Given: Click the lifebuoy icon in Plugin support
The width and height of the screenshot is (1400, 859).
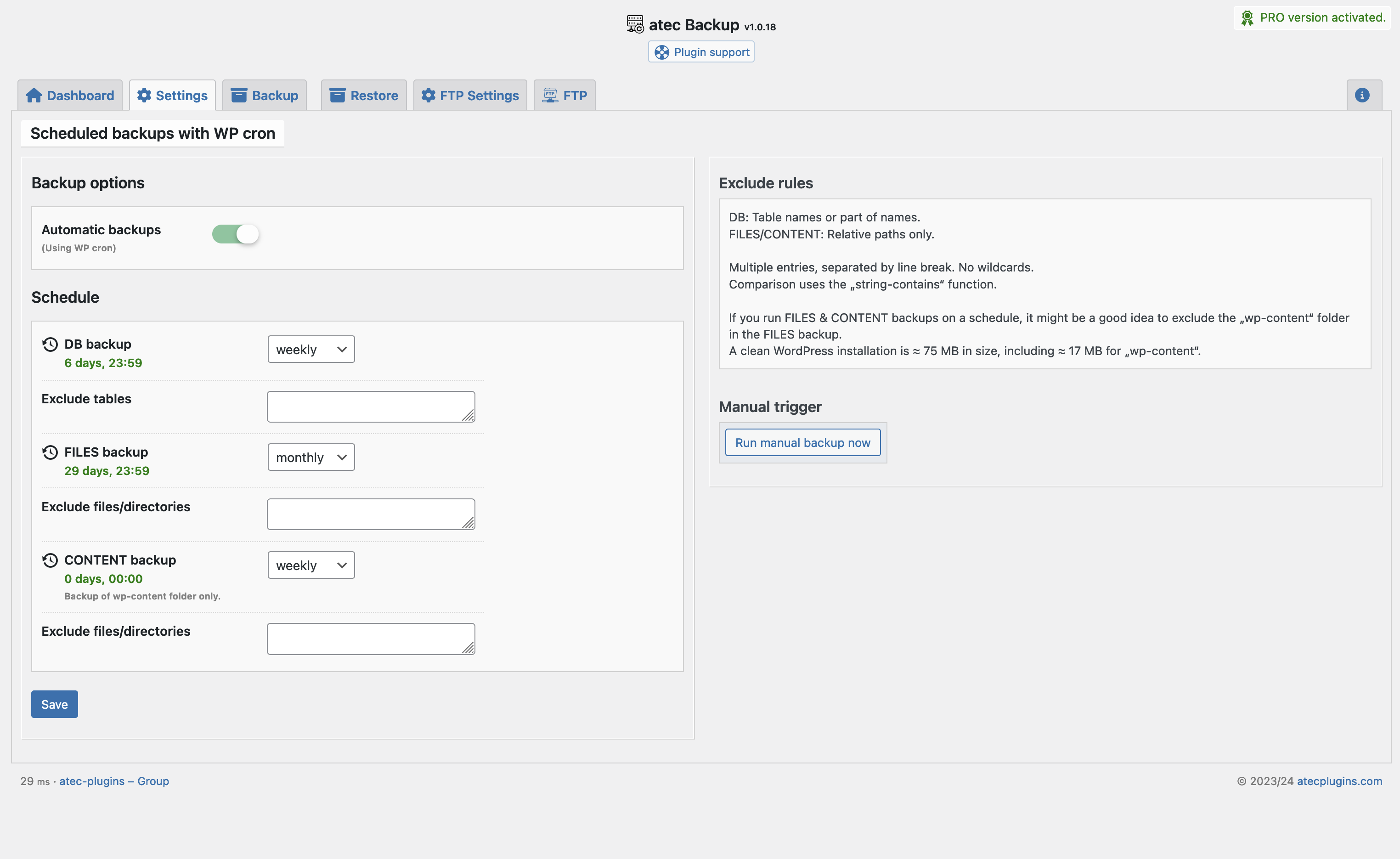Looking at the screenshot, I should coord(662,52).
